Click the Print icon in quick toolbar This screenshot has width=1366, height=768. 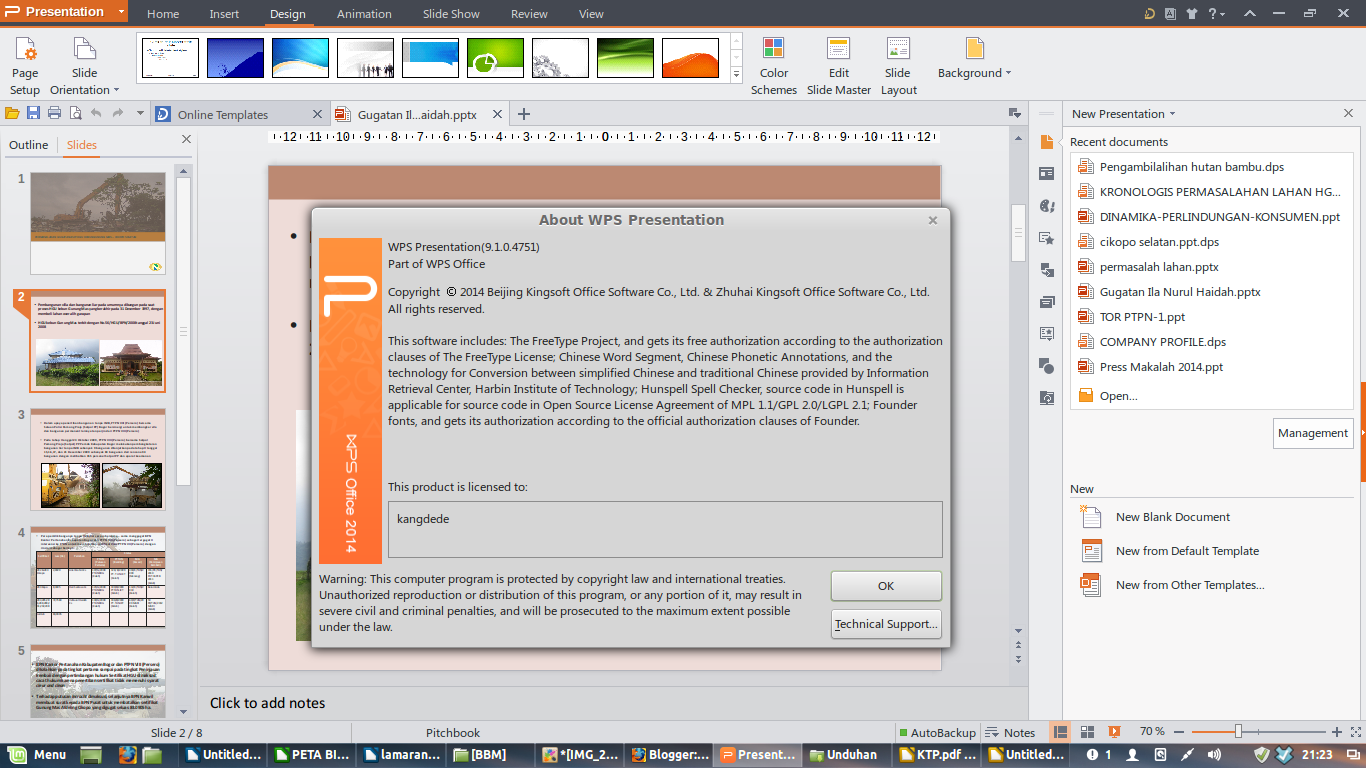click(55, 114)
